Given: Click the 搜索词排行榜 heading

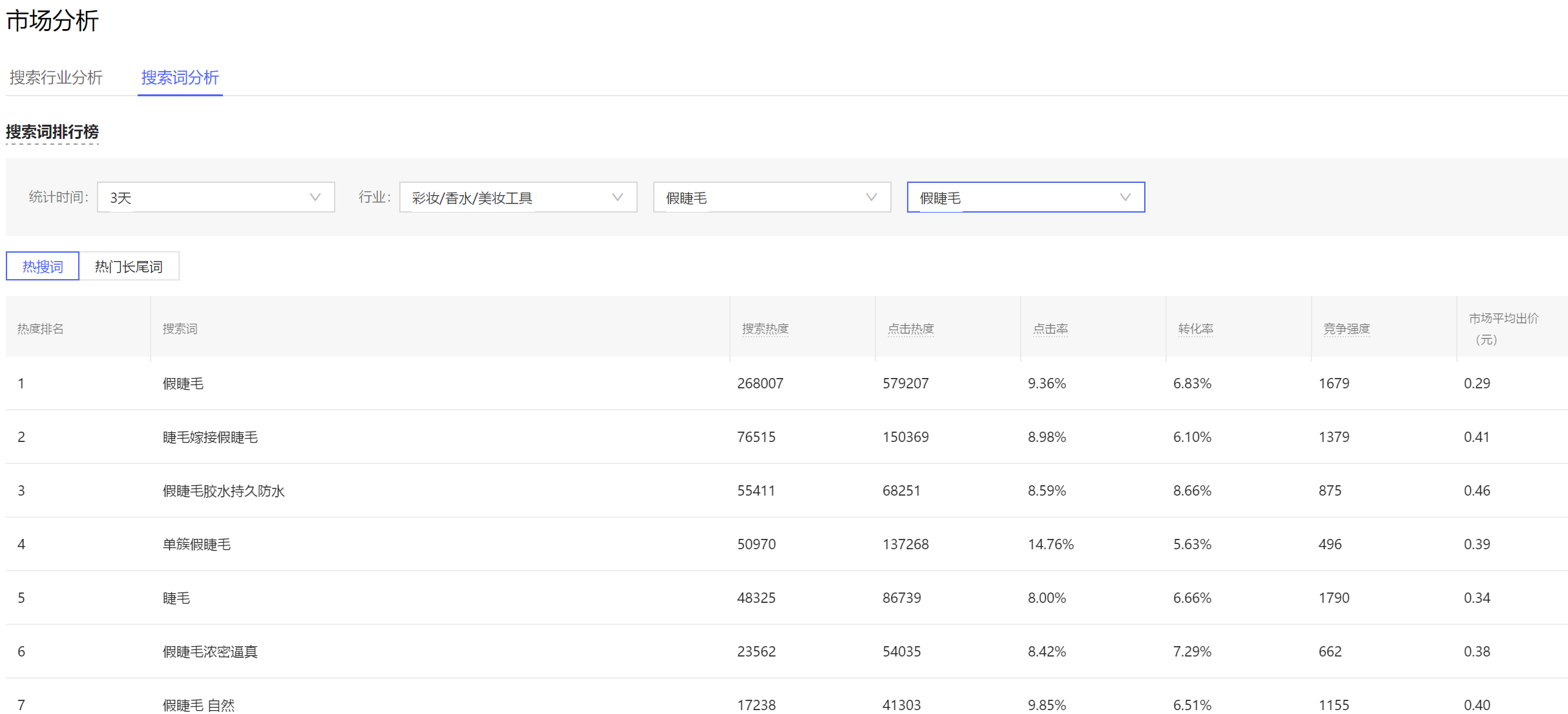Looking at the screenshot, I should click(52, 132).
